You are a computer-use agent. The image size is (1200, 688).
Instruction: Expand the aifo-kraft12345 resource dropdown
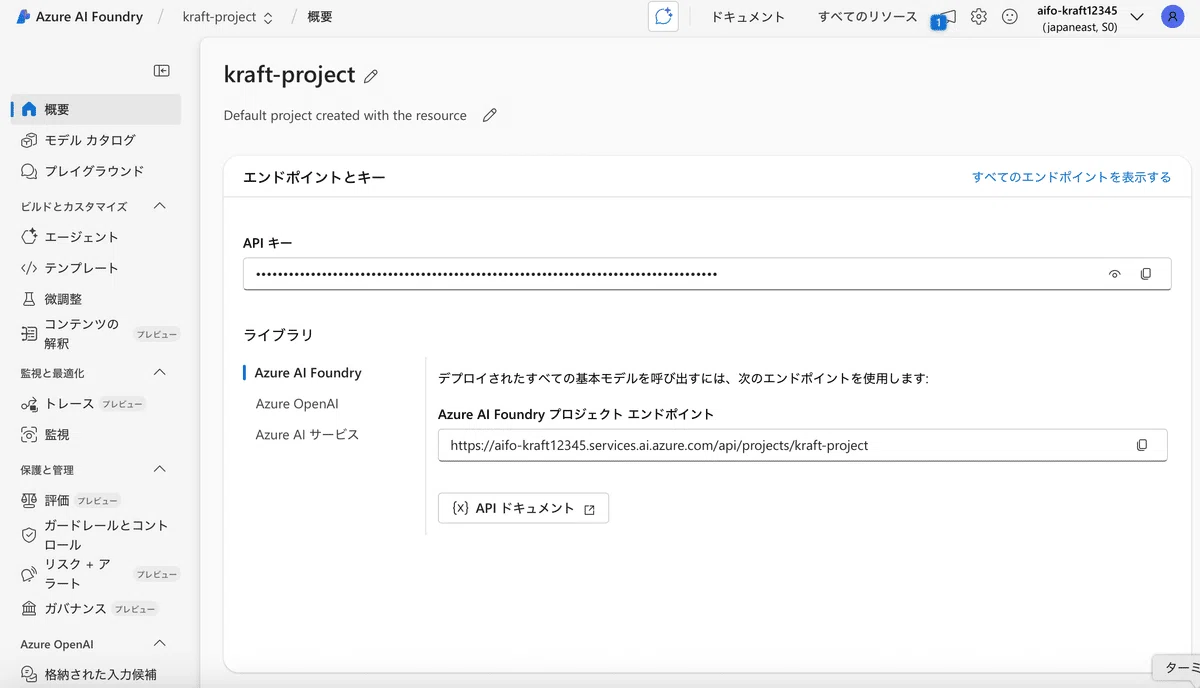coord(1136,17)
